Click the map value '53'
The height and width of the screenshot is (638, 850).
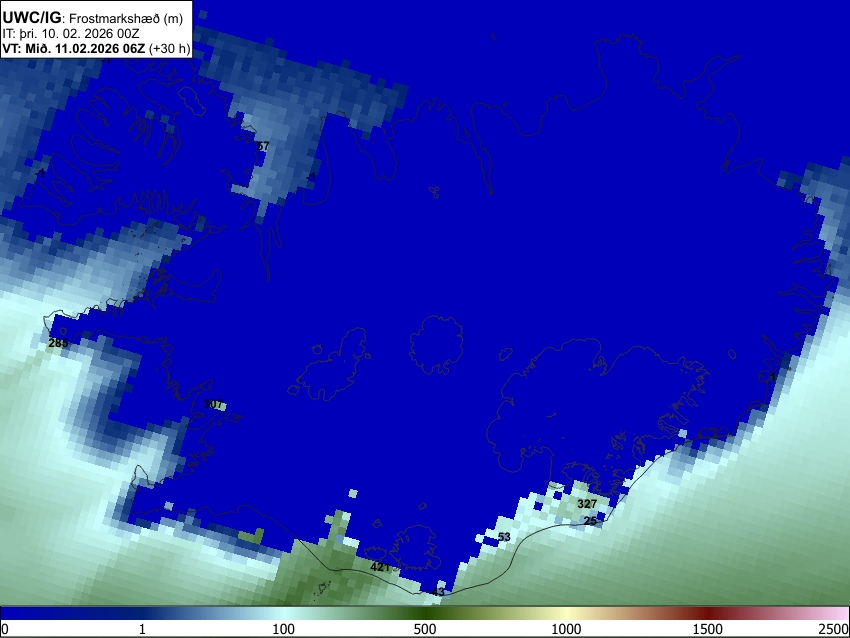coord(504,537)
